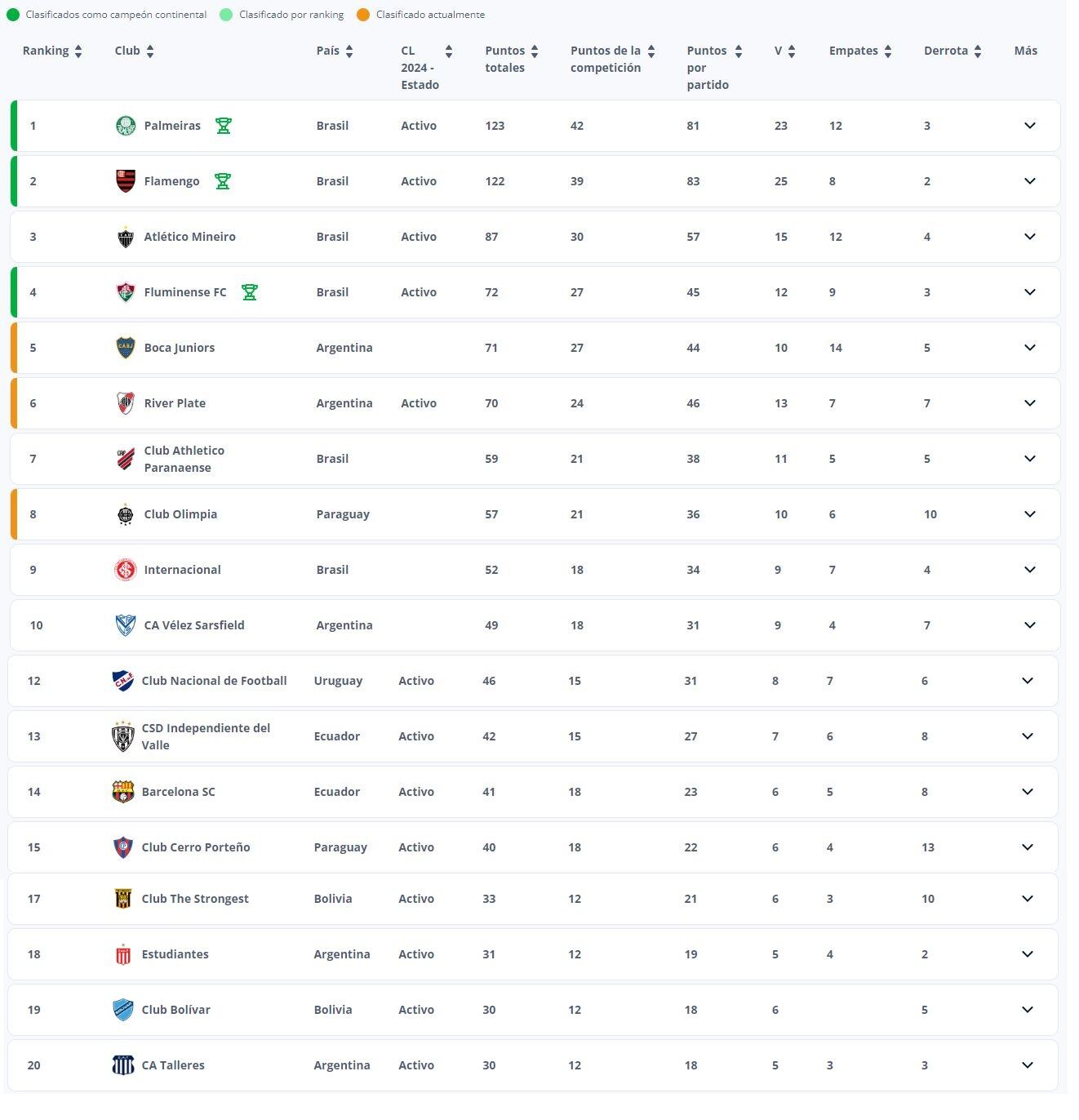Sort by Puntos totales column

(x=535, y=51)
